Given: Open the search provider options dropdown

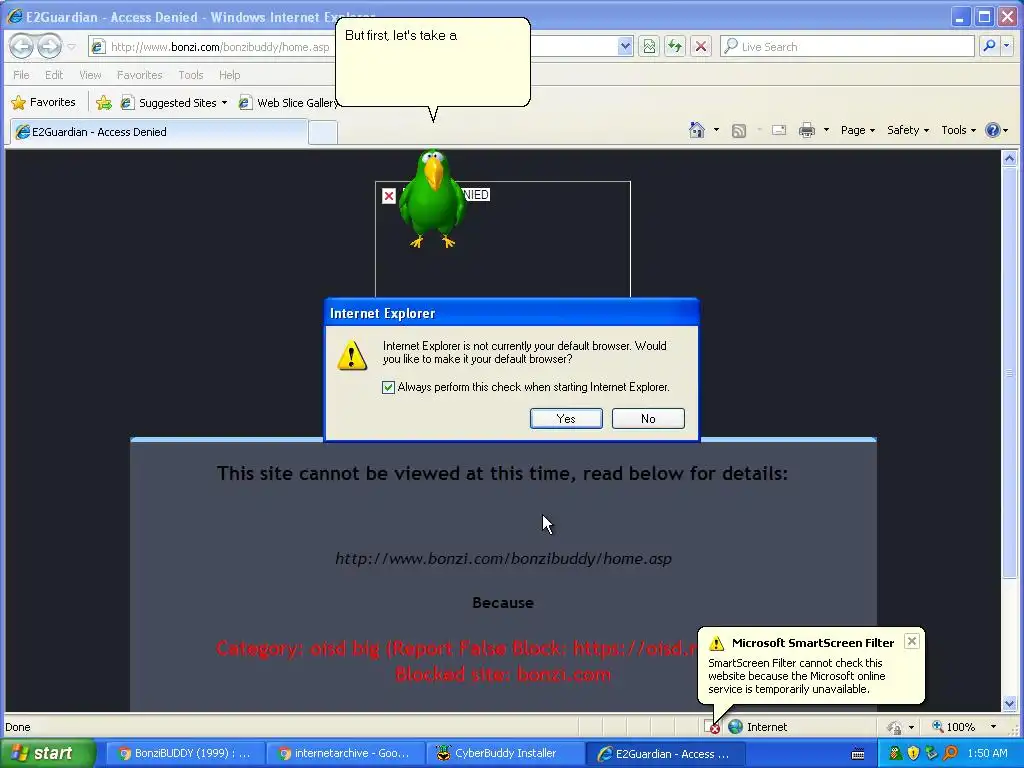Looking at the screenshot, I should (1006, 46).
